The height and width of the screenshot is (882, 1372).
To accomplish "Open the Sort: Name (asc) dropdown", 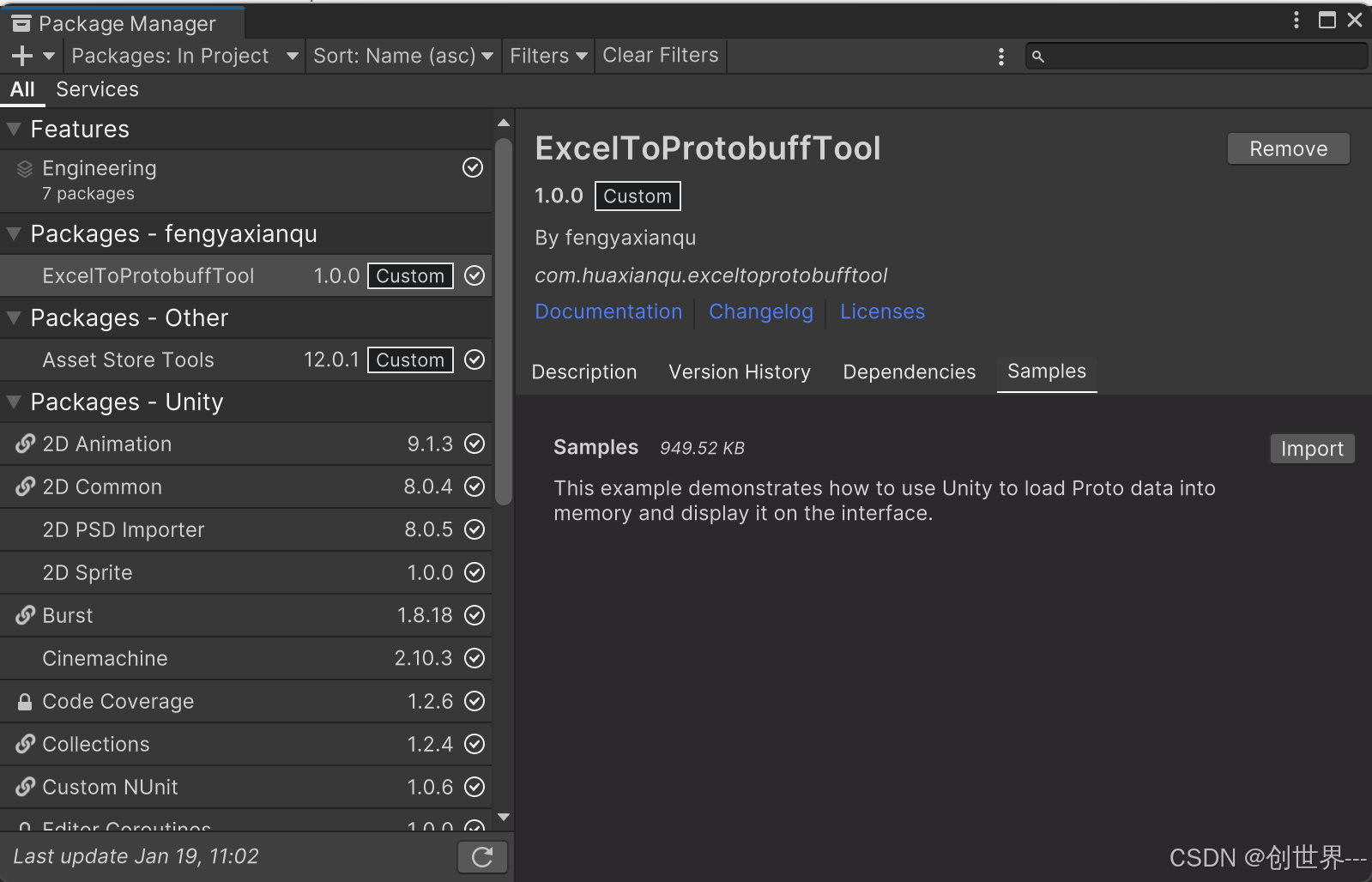I will coord(403,56).
